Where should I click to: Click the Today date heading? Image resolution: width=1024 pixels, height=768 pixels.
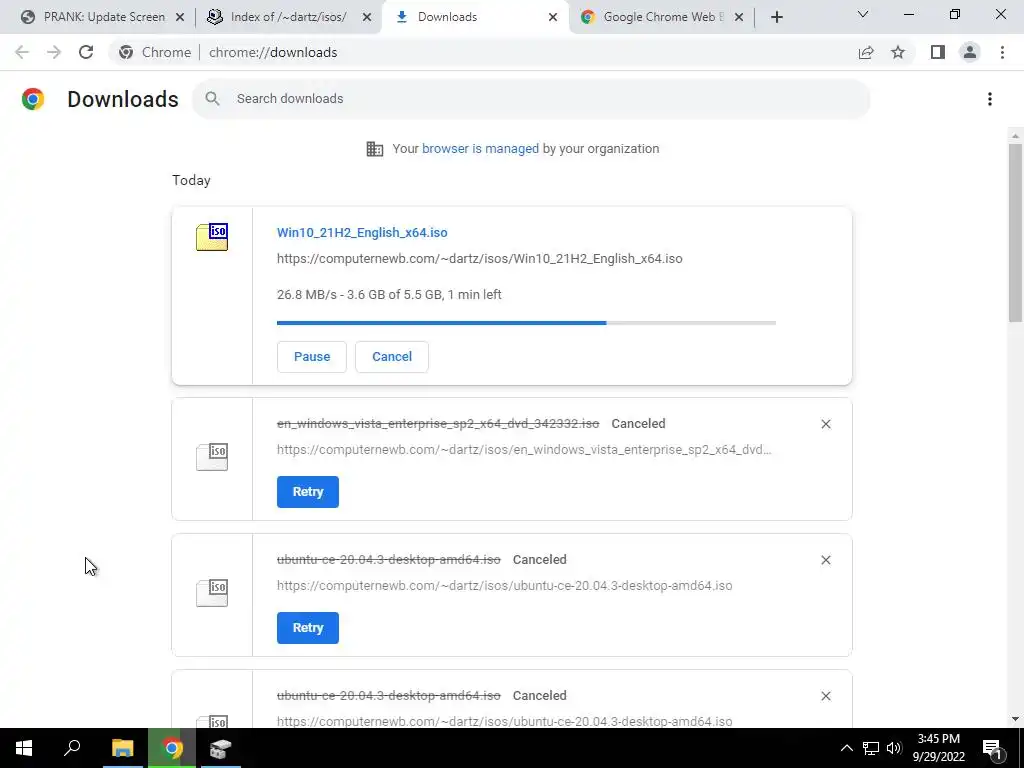pos(191,181)
